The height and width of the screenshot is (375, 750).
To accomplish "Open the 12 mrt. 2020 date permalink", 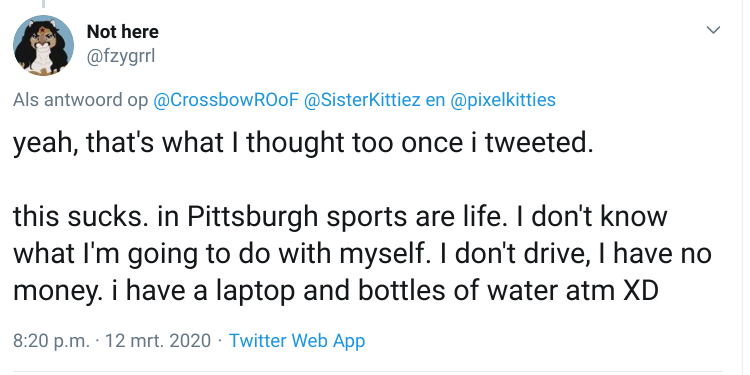I will click(x=157, y=341).
